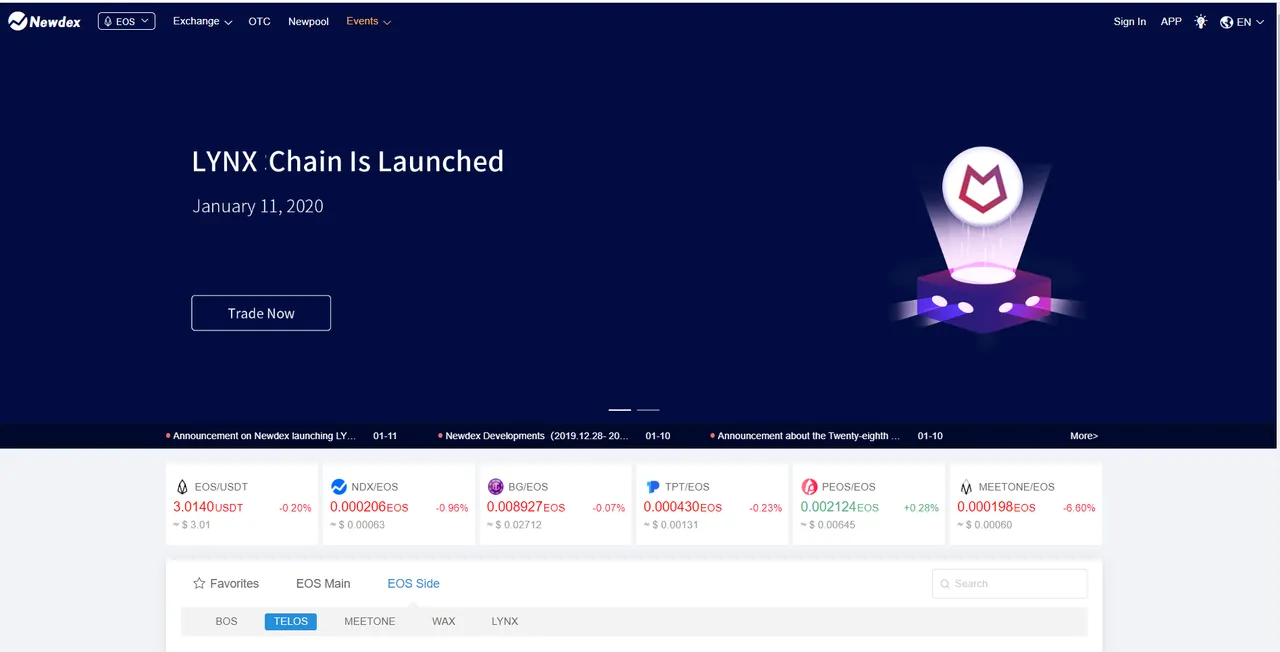The width and height of the screenshot is (1280, 652).
Task: Expand the Exchange menu
Action: coord(202,21)
